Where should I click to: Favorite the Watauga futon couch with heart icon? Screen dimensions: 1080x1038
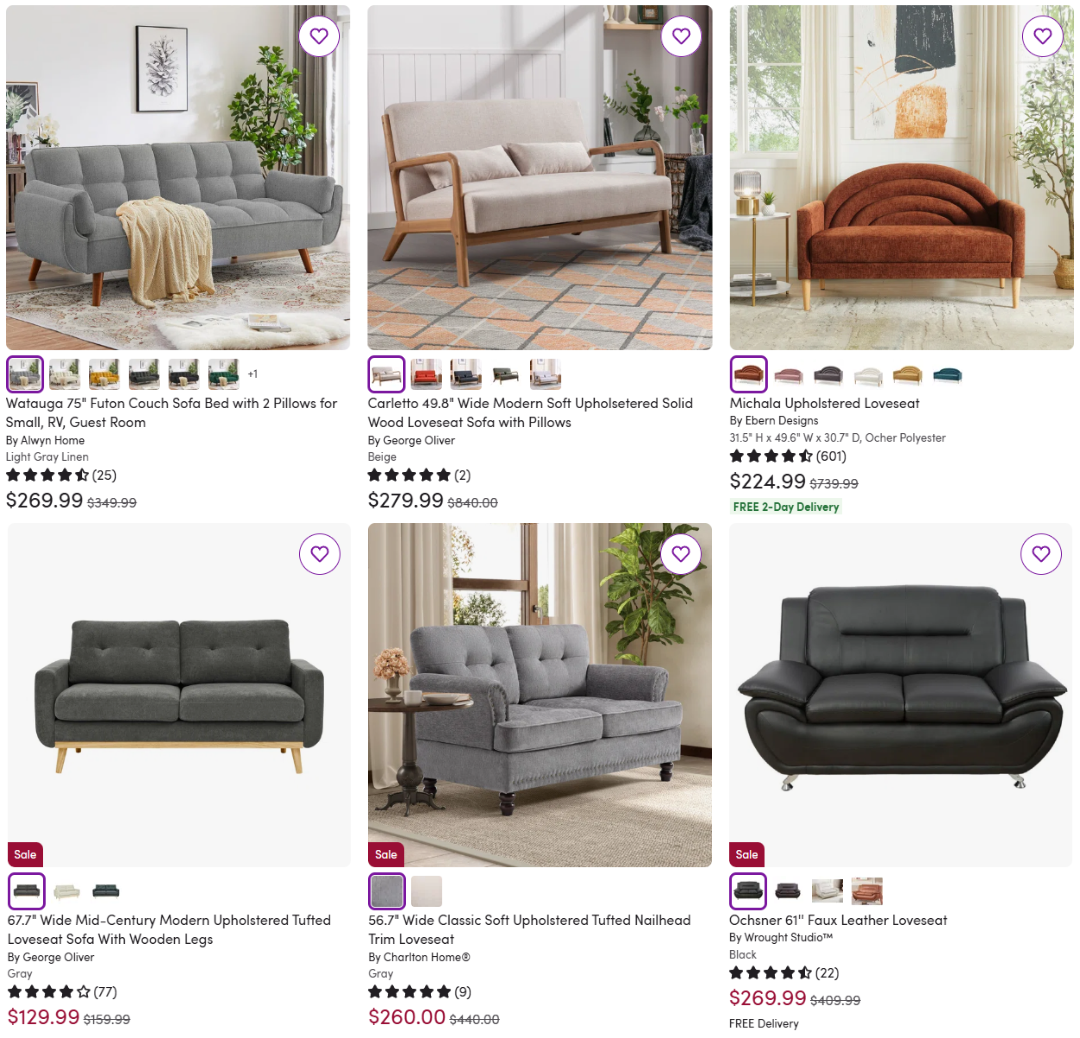click(x=319, y=36)
